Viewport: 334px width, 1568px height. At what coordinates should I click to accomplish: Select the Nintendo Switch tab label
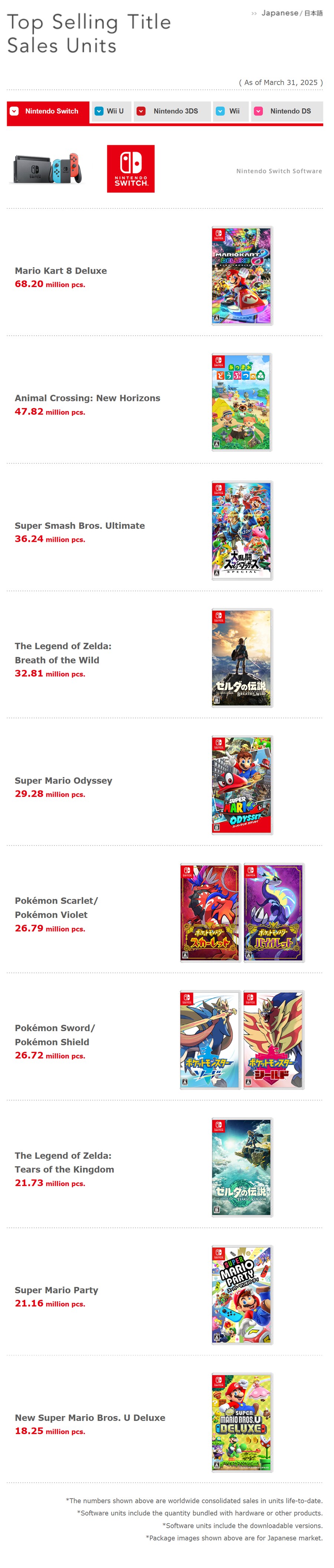(52, 111)
